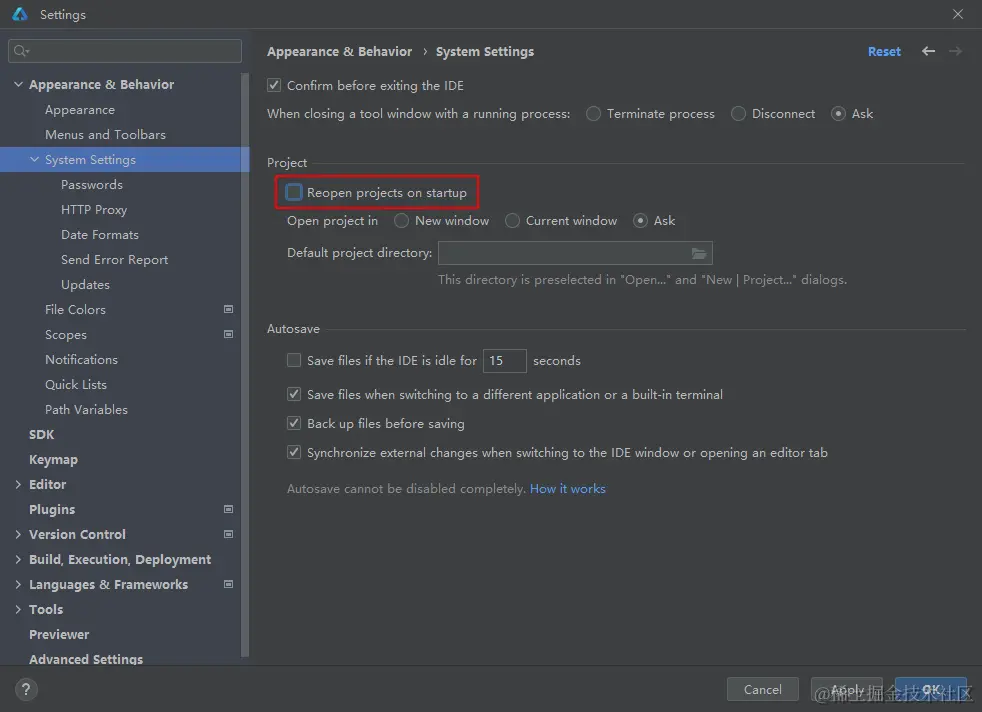Open HTTP Proxy settings
The width and height of the screenshot is (982, 712).
pos(94,210)
